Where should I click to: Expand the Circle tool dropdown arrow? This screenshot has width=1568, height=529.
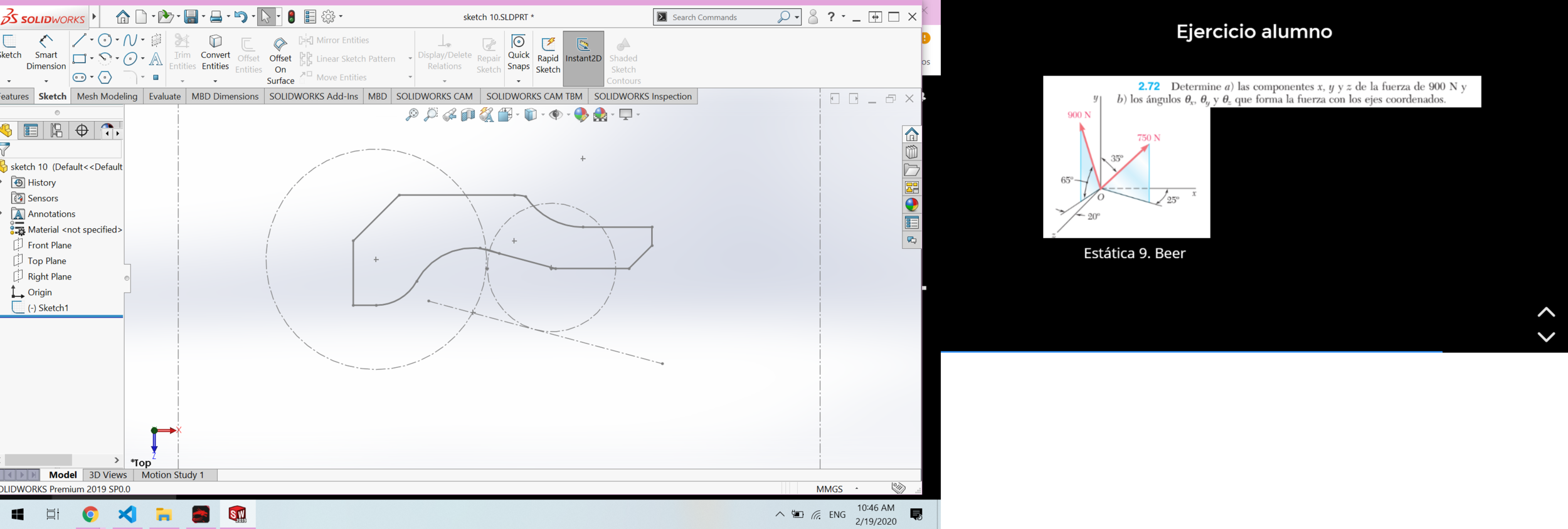click(117, 40)
